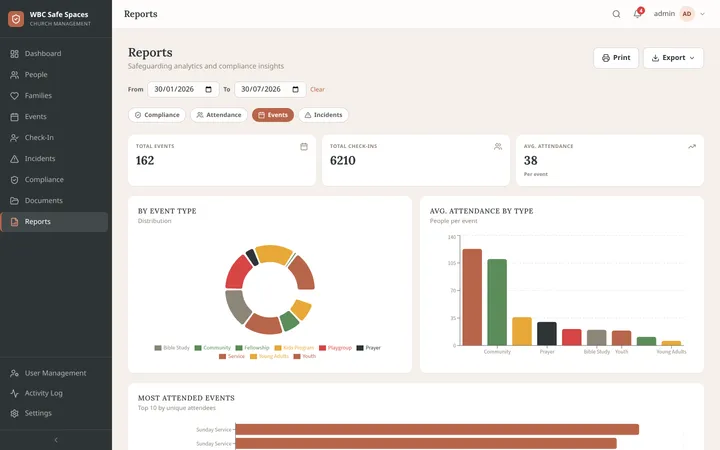Click the top Sunday Service bar
The width and height of the screenshot is (720, 450).
(437, 429)
